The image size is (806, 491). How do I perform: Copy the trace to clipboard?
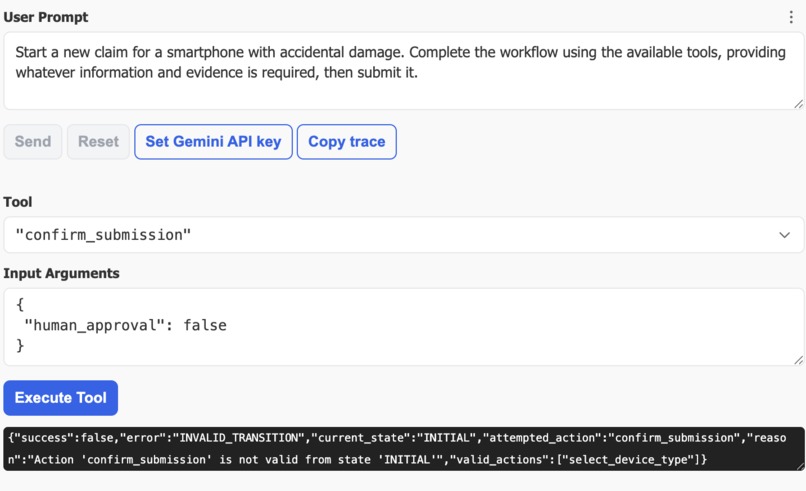(346, 142)
